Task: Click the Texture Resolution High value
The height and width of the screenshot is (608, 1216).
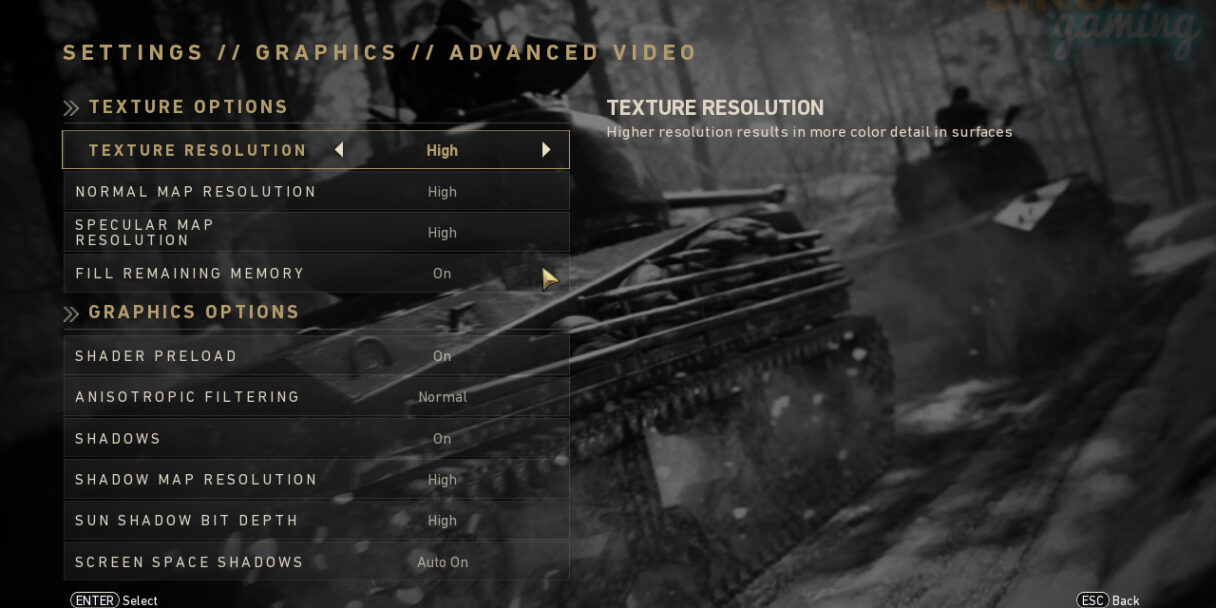Action: tap(442, 151)
